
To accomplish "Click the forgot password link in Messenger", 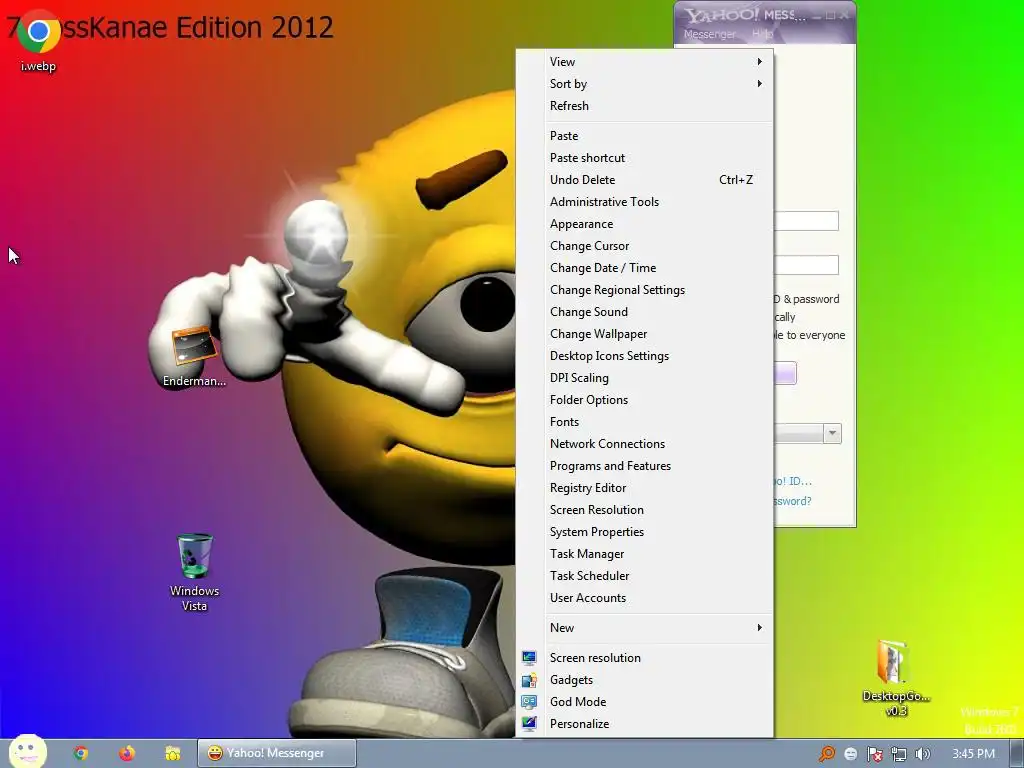I will tap(793, 501).
